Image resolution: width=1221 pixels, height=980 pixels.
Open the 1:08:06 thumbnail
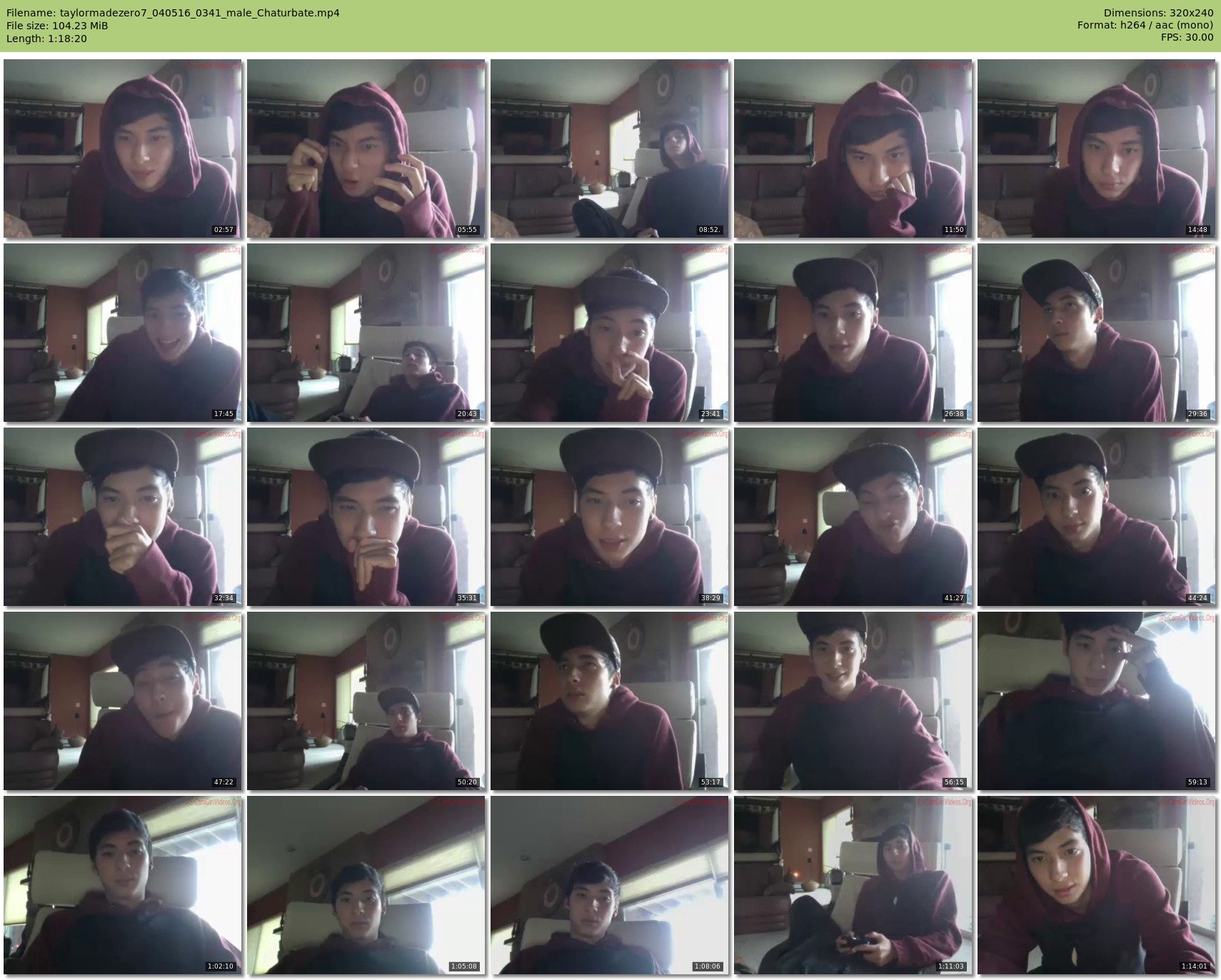[x=610, y=885]
